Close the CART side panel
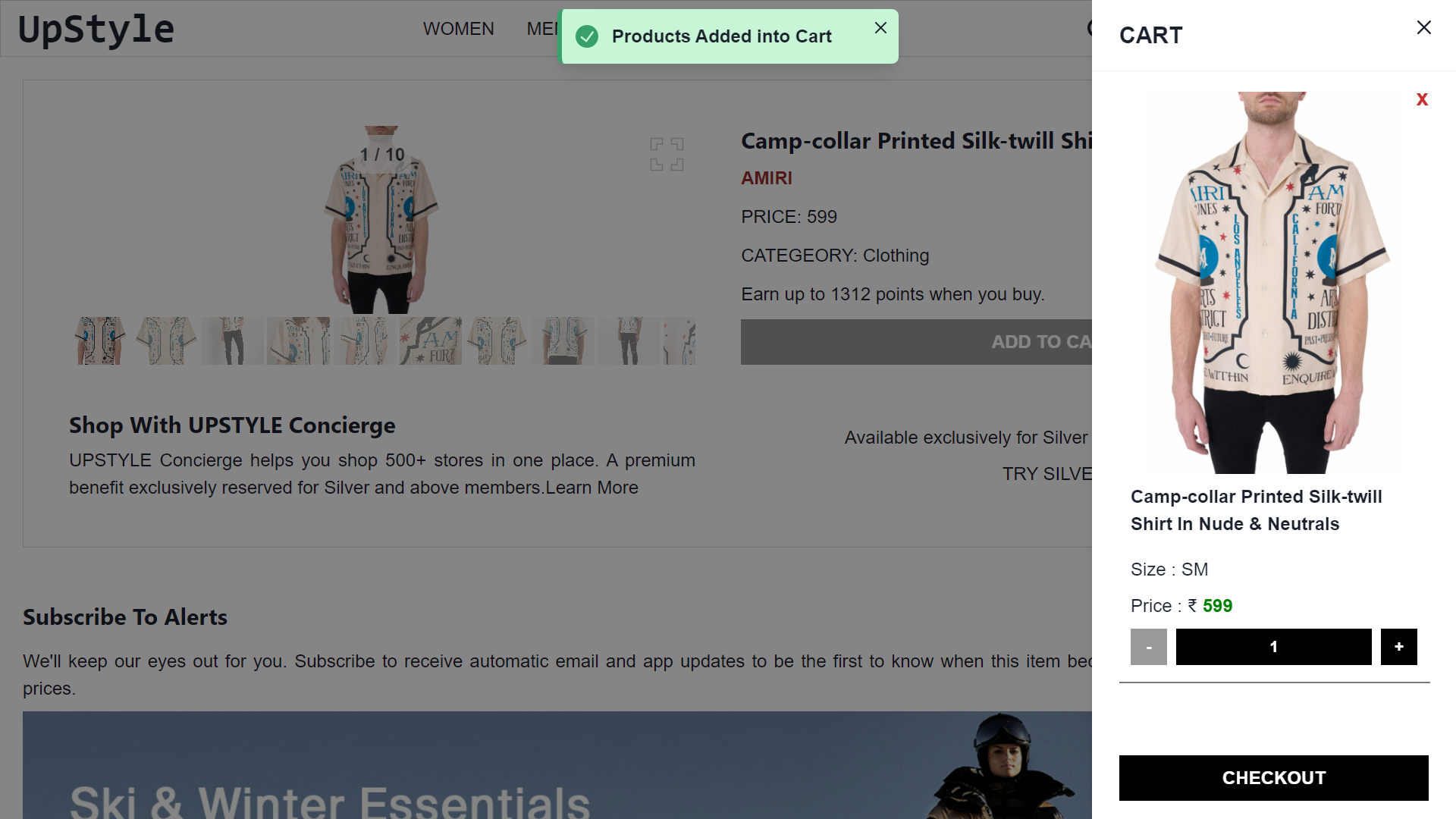This screenshot has height=819, width=1456. tap(1423, 27)
